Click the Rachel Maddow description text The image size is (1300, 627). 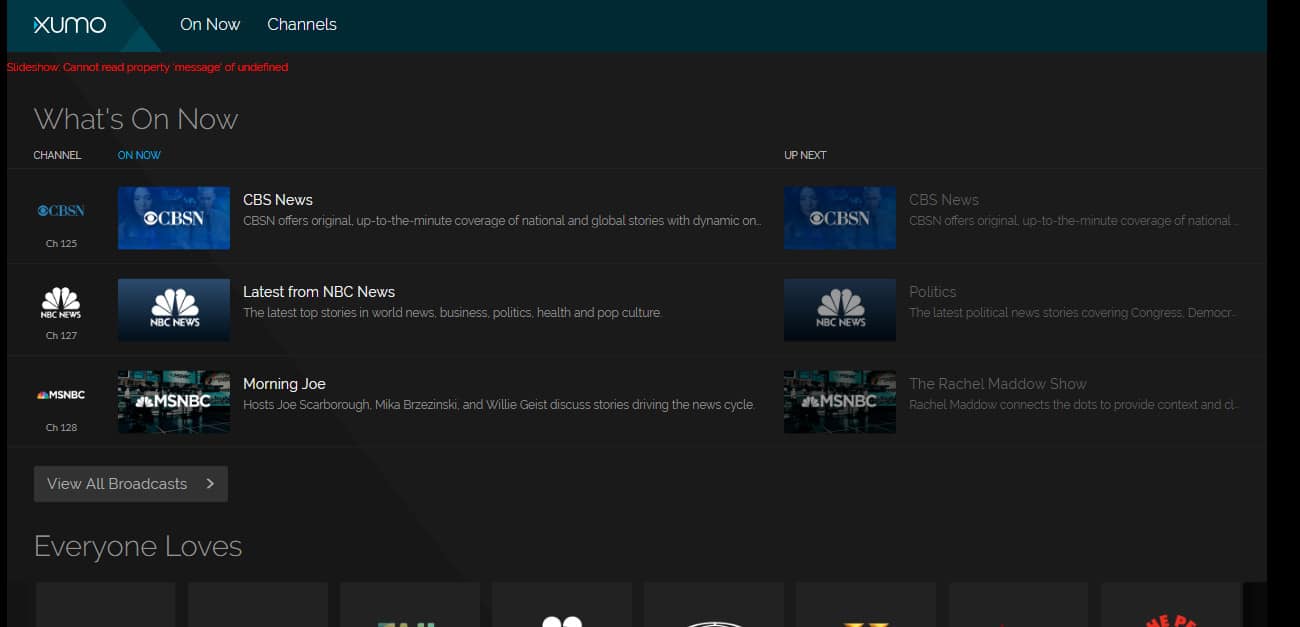pyautogui.click(x=1074, y=405)
